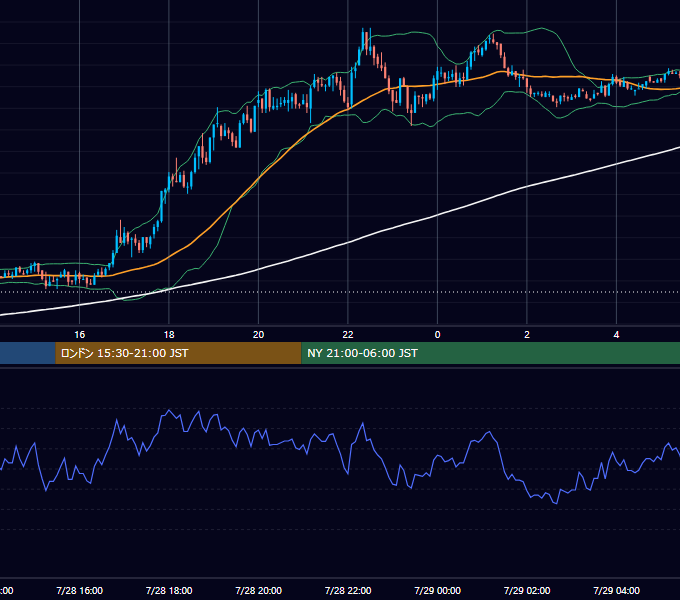The height and width of the screenshot is (600, 680).
Task: Click the 7/28 16:00 date label
Action: pos(79,590)
